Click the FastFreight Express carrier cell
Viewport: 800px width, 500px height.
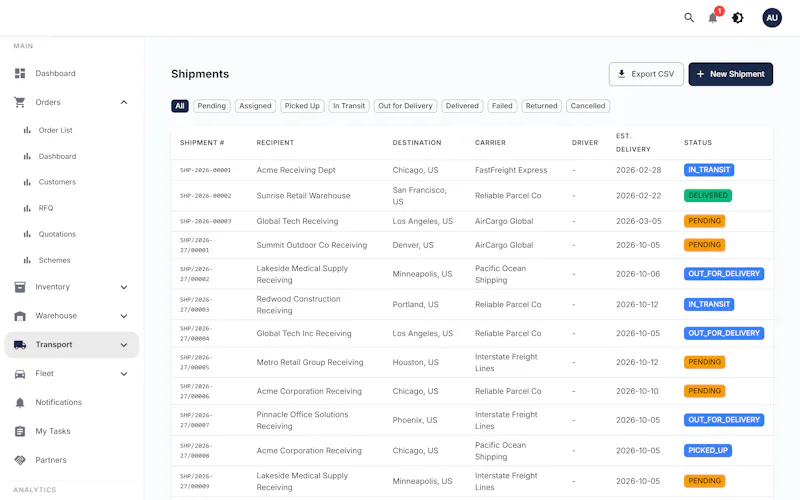tap(511, 170)
